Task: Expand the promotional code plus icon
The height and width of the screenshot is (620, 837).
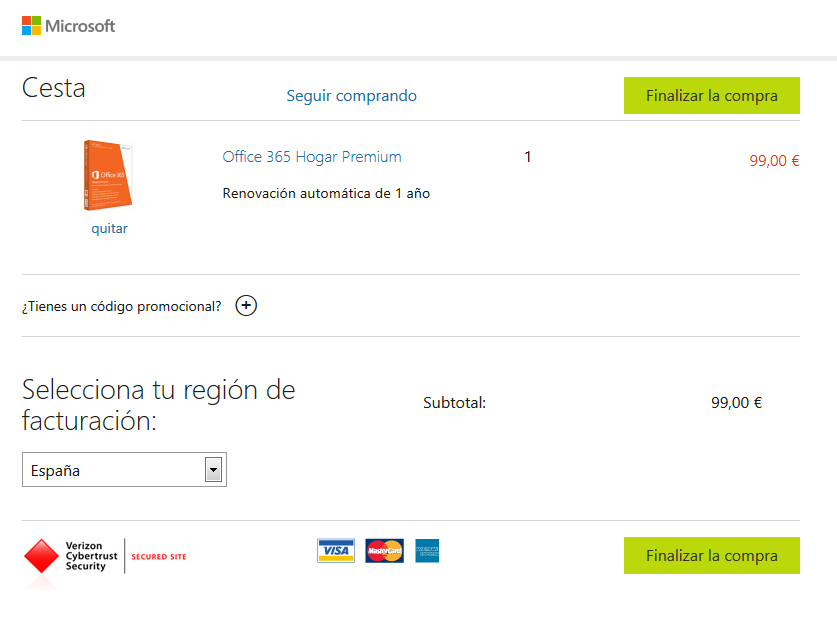Action: (246, 306)
